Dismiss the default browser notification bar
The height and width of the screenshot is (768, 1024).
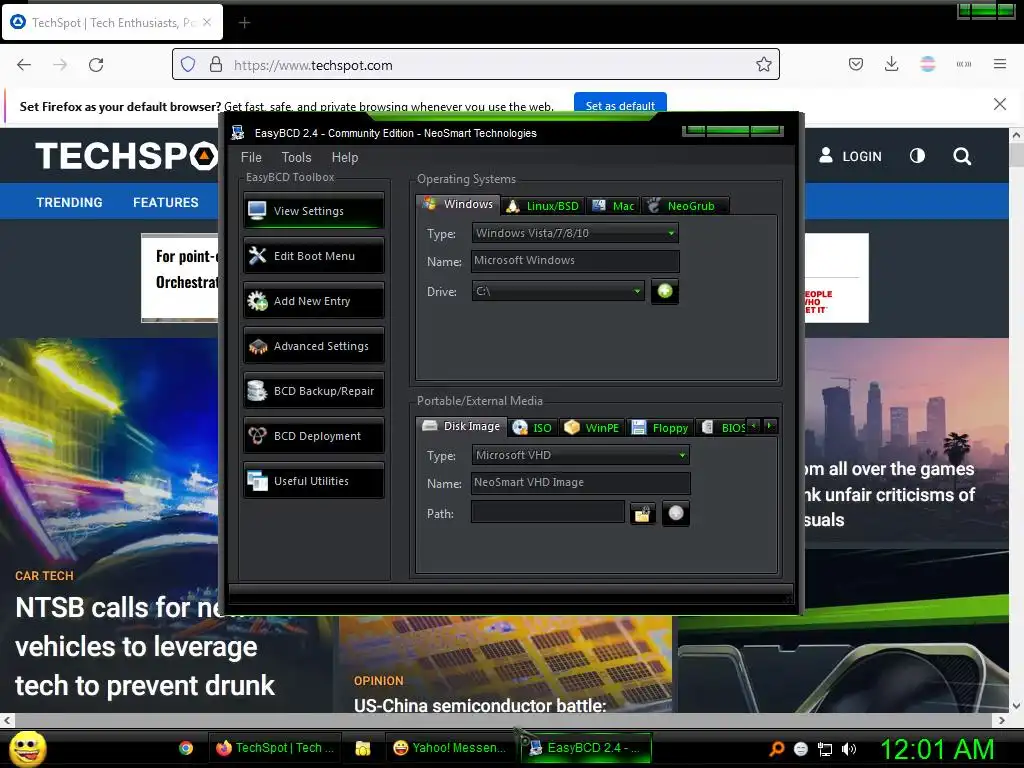(x=999, y=104)
